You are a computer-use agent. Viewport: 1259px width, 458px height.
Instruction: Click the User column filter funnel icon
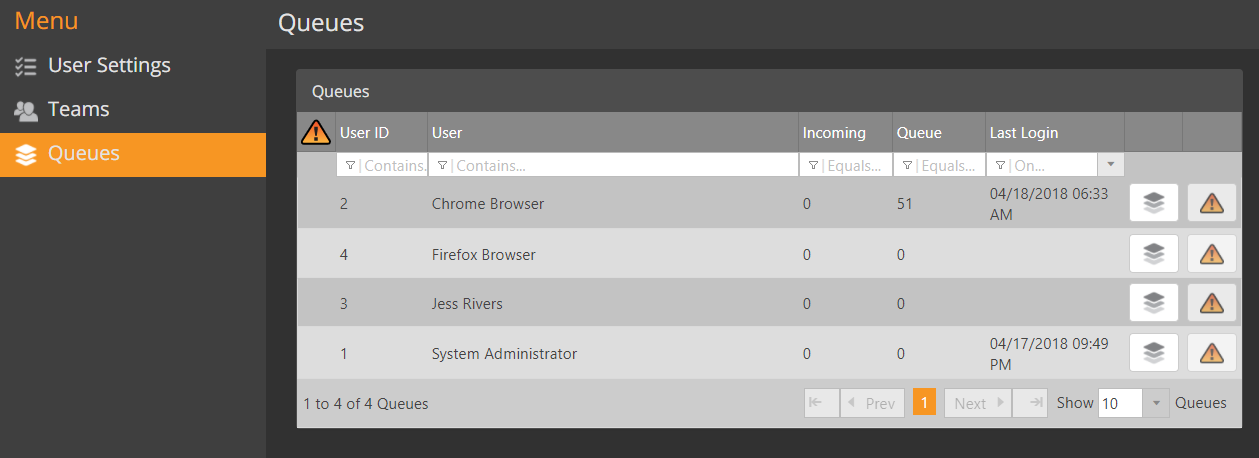coord(442,165)
